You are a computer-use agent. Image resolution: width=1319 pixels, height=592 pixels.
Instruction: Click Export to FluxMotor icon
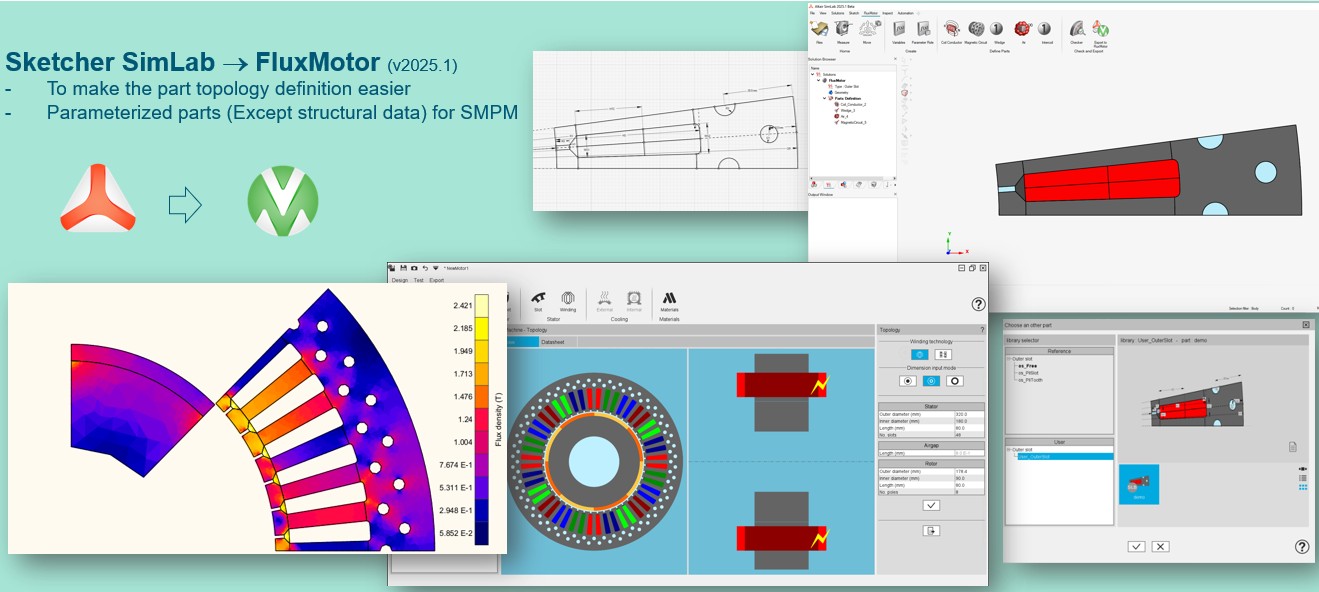click(x=1101, y=29)
